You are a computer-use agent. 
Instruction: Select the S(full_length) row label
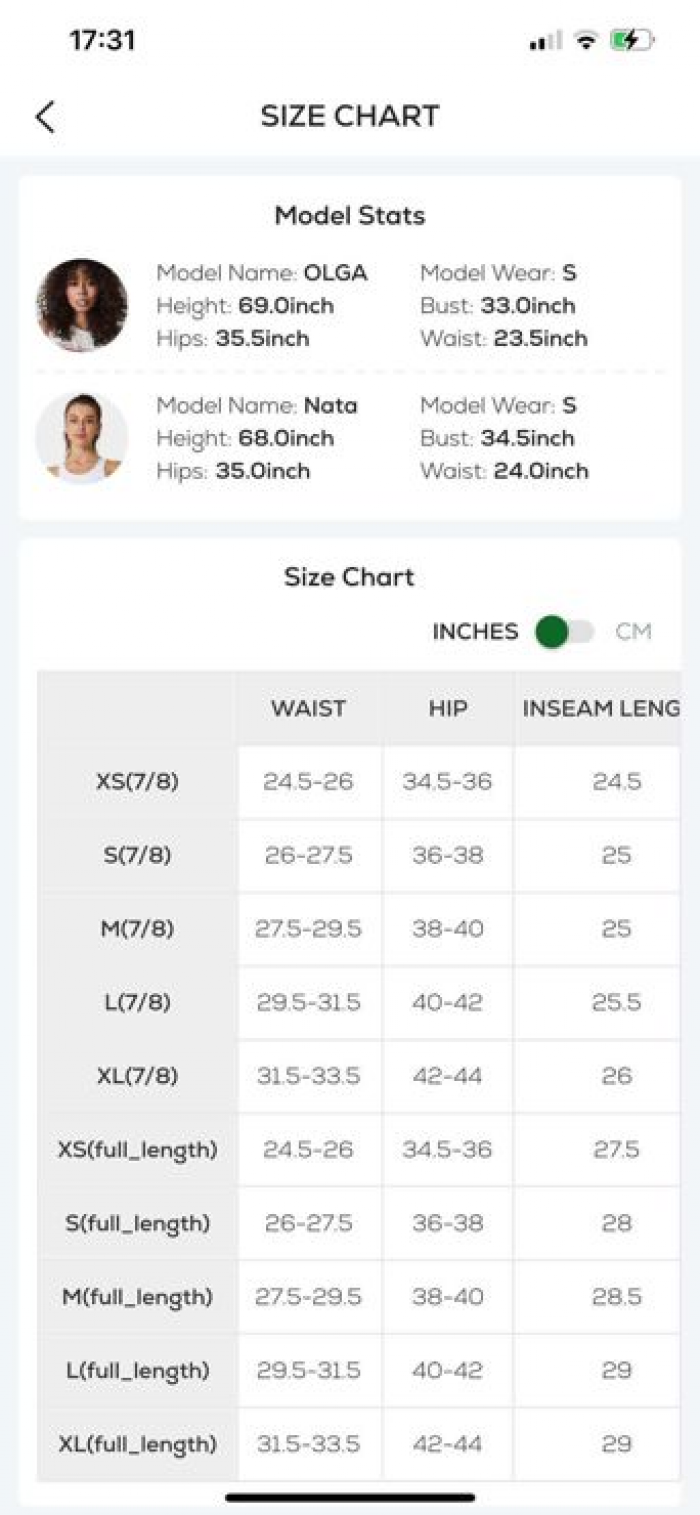137,1223
